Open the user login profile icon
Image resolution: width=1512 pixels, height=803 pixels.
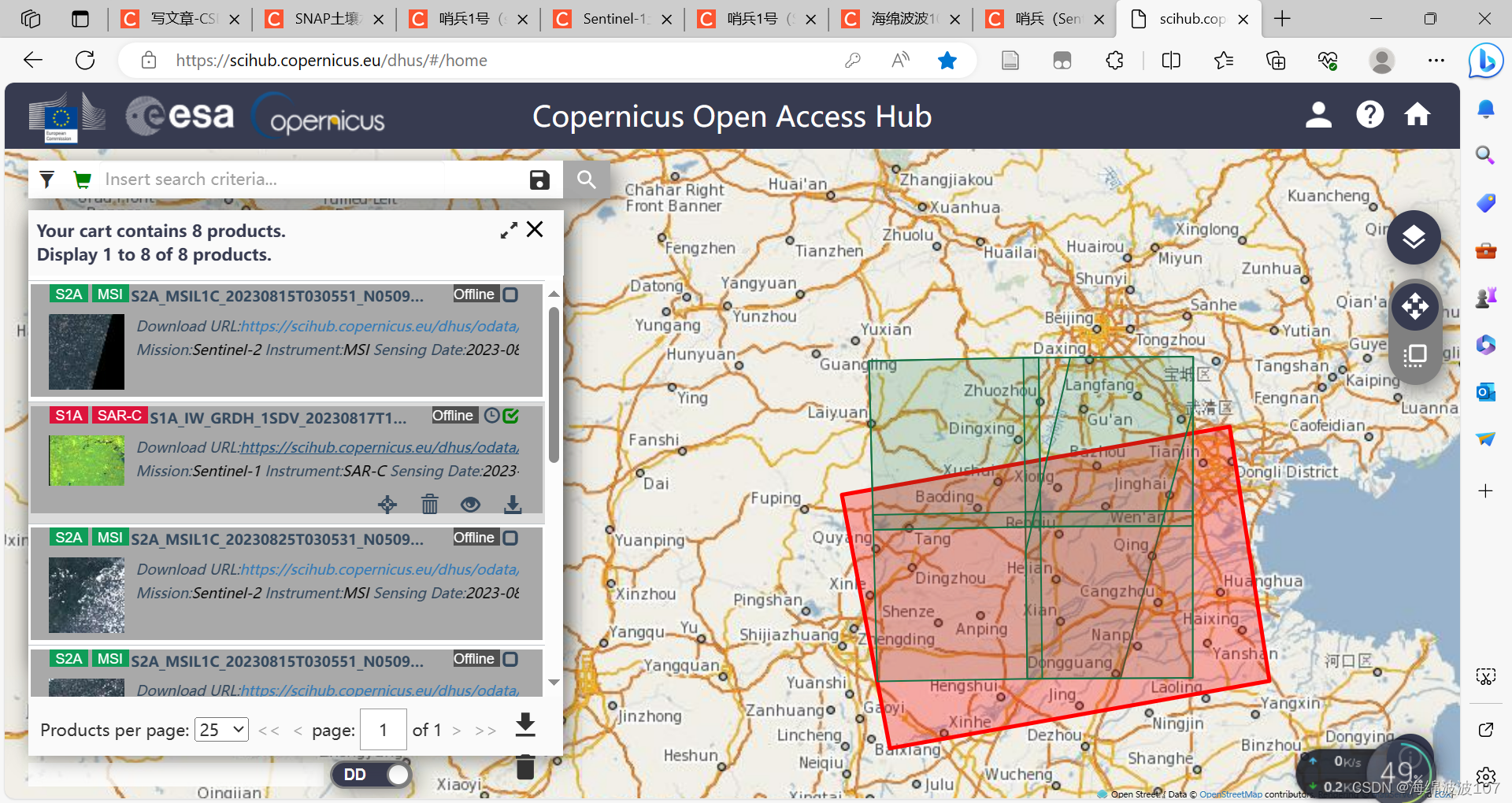tap(1318, 115)
